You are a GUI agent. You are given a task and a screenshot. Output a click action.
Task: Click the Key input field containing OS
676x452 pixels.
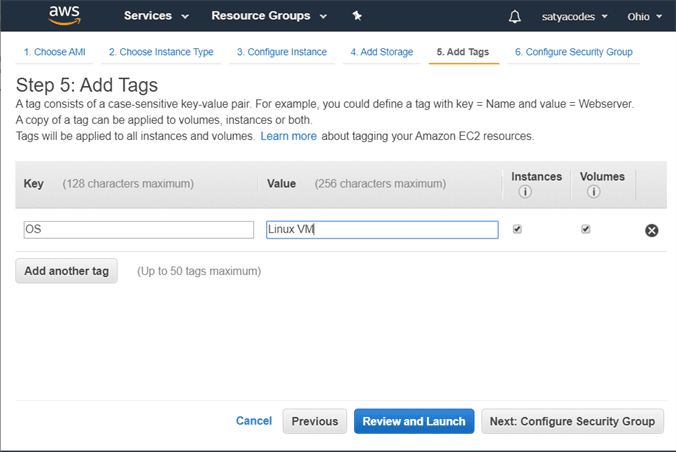pos(138,230)
